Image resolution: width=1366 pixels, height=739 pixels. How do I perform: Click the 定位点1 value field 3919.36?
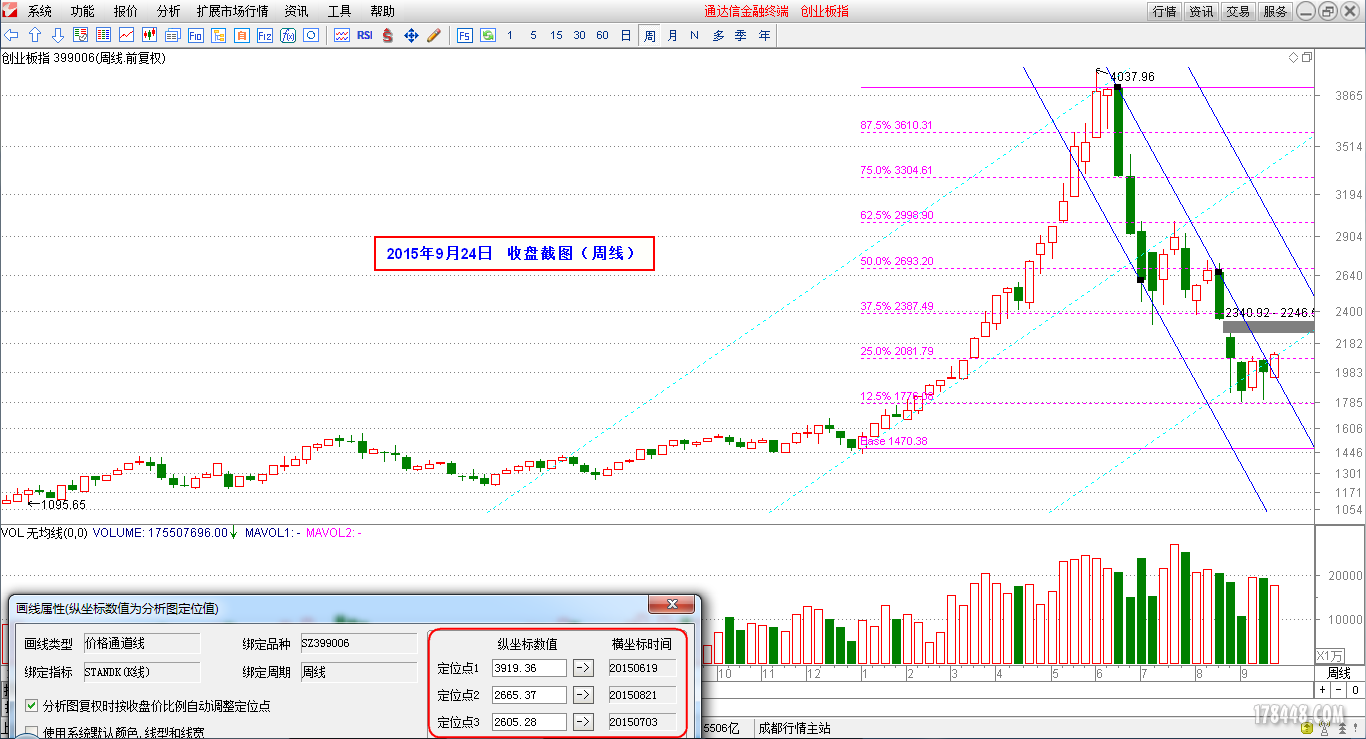point(529,668)
